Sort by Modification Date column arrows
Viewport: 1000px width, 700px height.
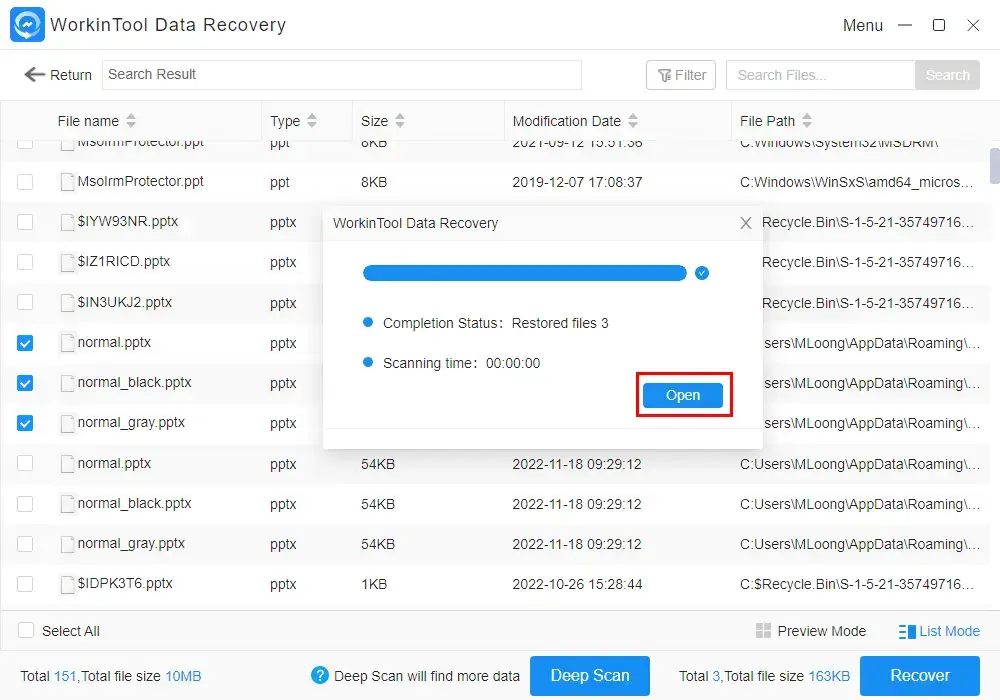(633, 120)
